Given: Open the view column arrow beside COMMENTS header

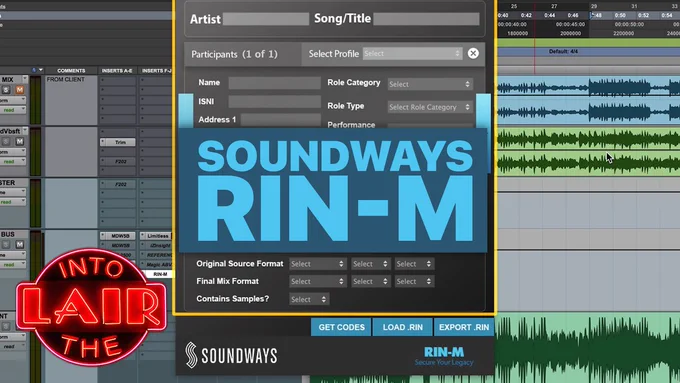Looking at the screenshot, I should click(41, 70).
